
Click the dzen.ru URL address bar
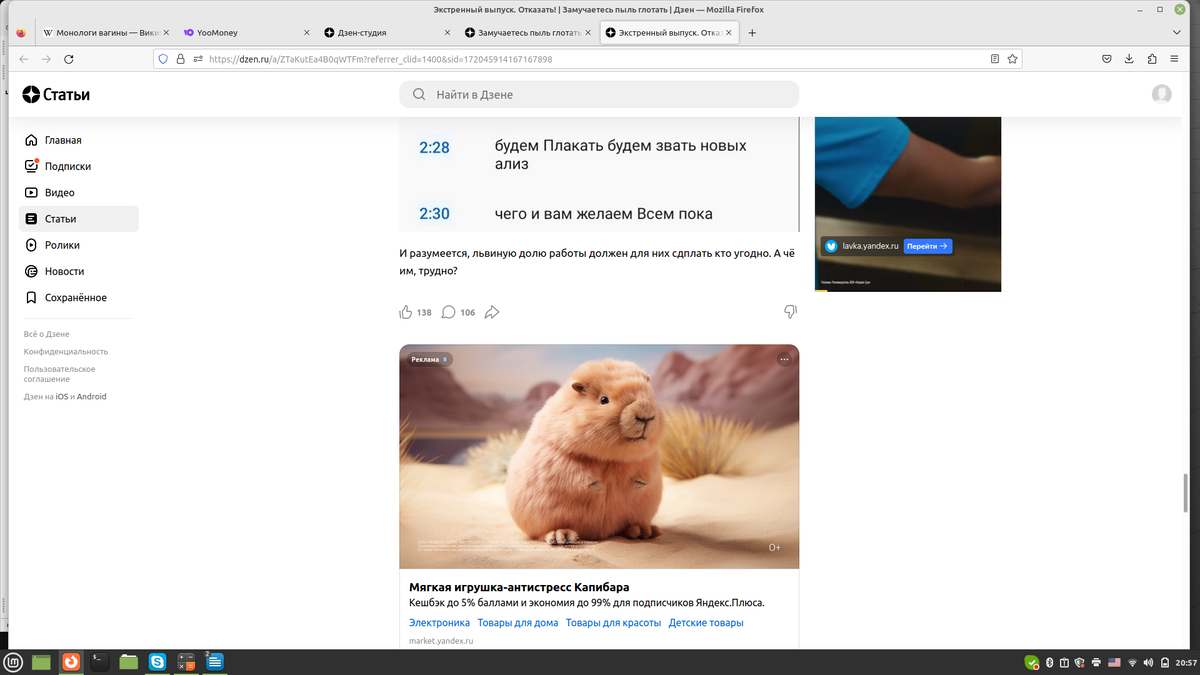point(590,59)
